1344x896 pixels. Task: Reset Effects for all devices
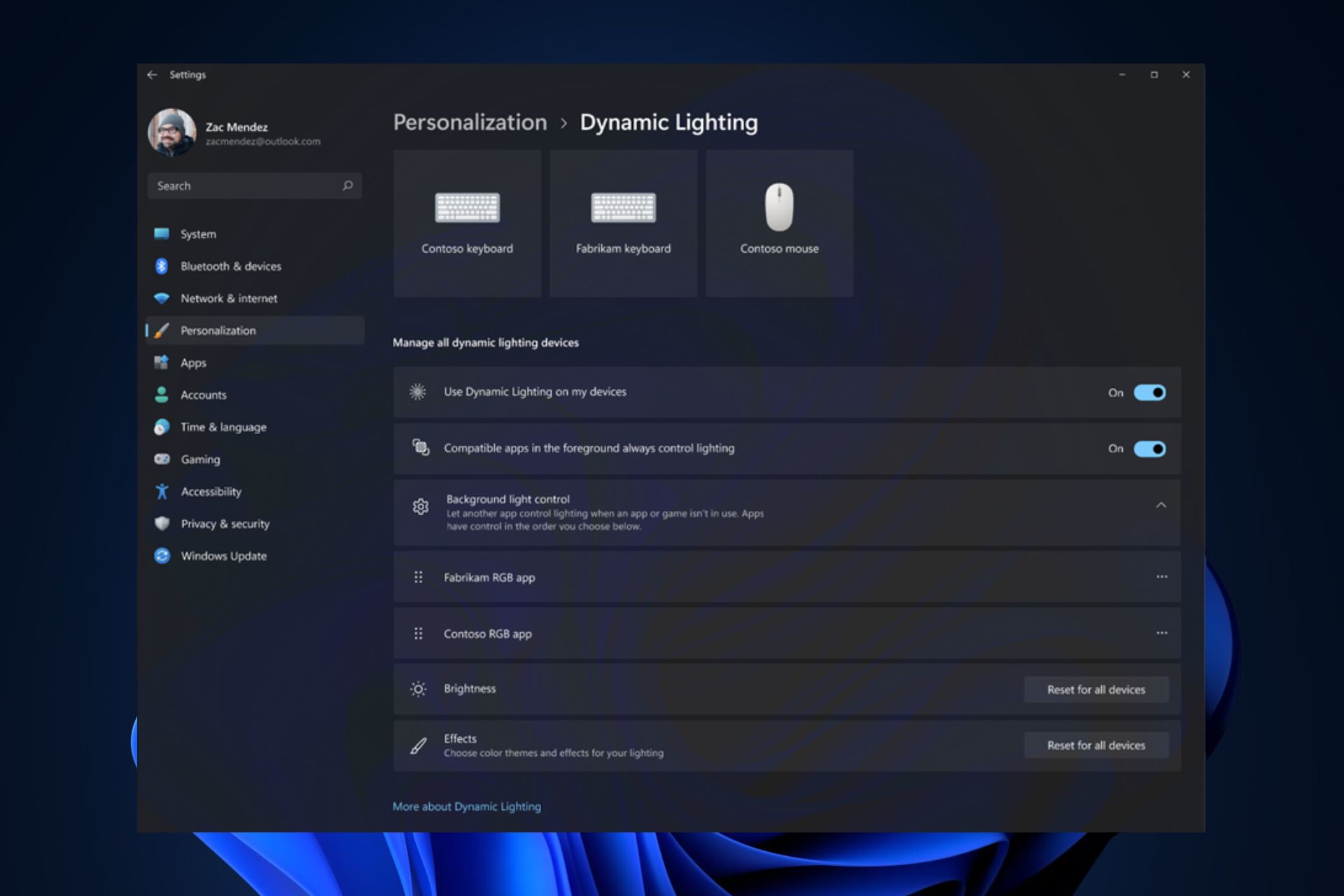coord(1096,745)
